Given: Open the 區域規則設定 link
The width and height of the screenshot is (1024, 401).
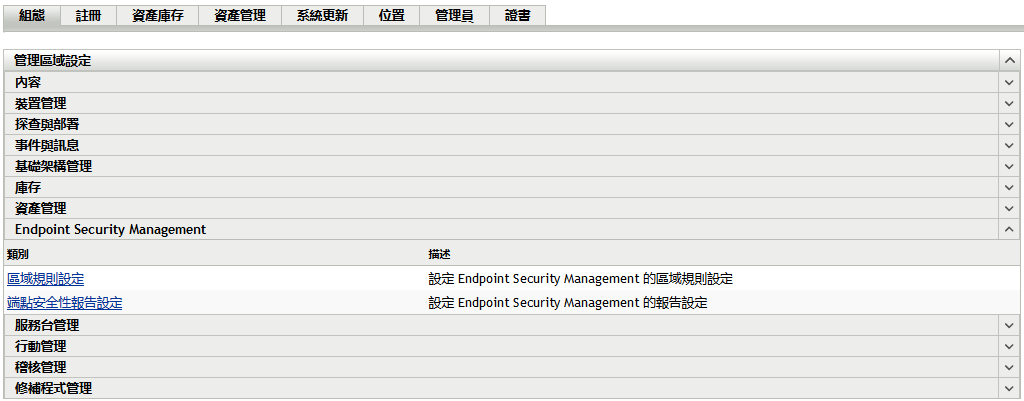Looking at the screenshot, I should [46, 279].
